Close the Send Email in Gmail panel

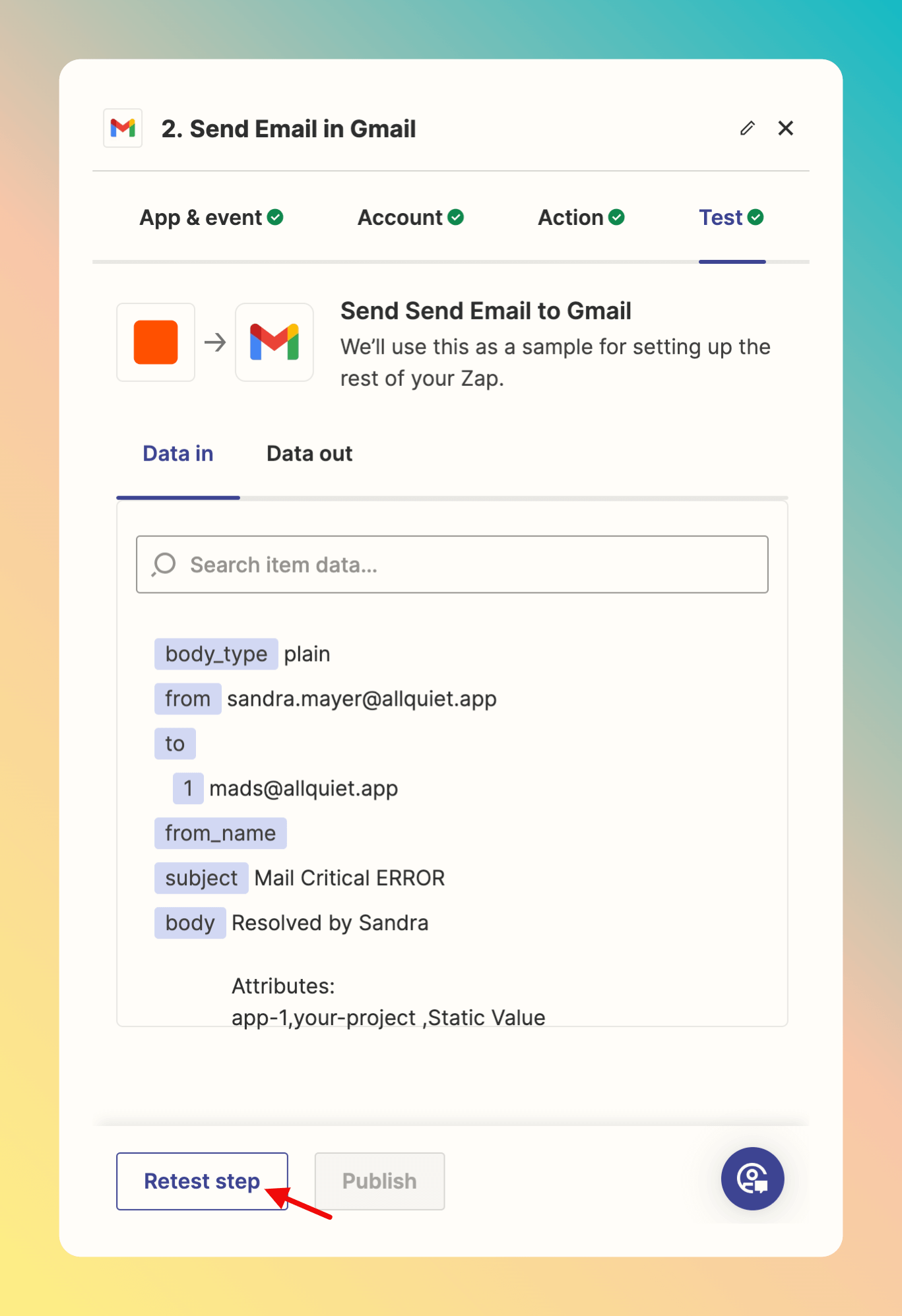coord(785,128)
